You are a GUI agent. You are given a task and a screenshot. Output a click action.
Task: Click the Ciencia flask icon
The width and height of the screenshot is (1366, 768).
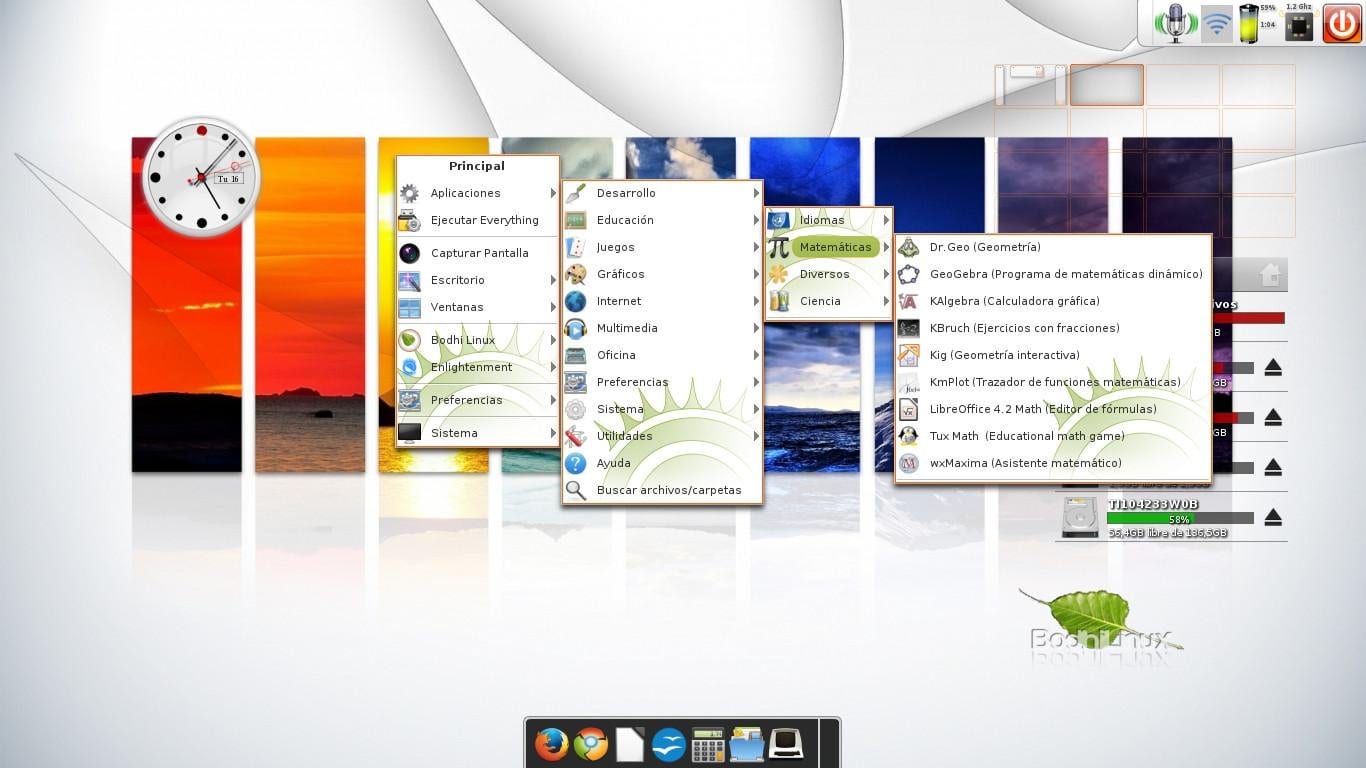pos(778,301)
